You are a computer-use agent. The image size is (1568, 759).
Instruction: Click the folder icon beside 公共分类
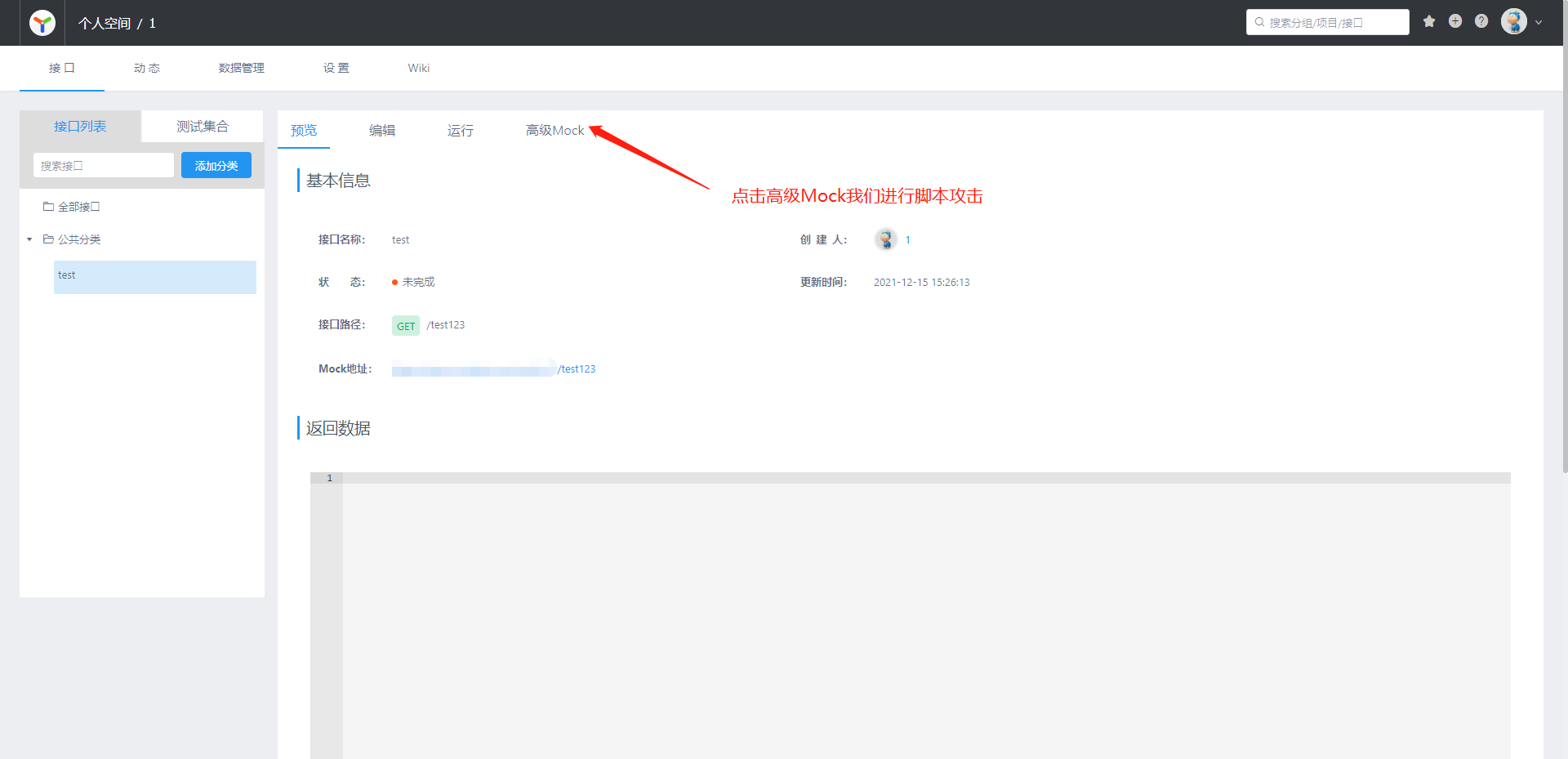coord(49,239)
